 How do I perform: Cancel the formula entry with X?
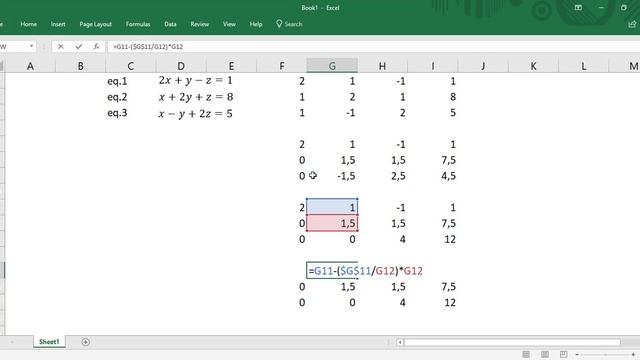61,47
